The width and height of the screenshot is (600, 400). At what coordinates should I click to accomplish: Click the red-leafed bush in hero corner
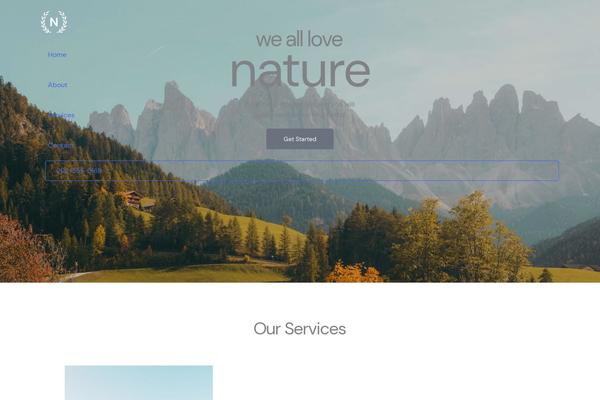click(25, 251)
